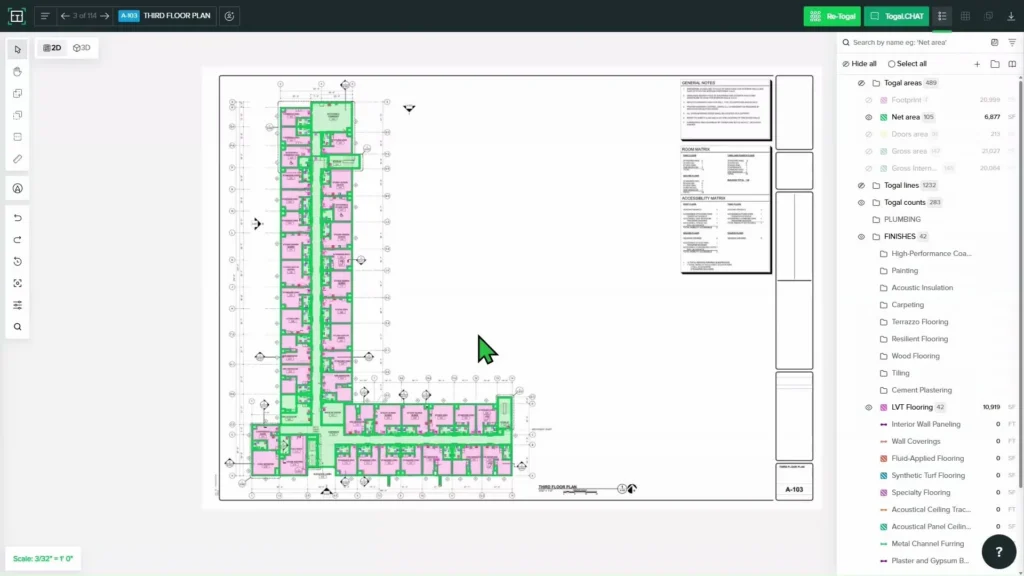The image size is (1024, 576).
Task: Click the Specialty Flooring color swatch
Action: click(884, 492)
